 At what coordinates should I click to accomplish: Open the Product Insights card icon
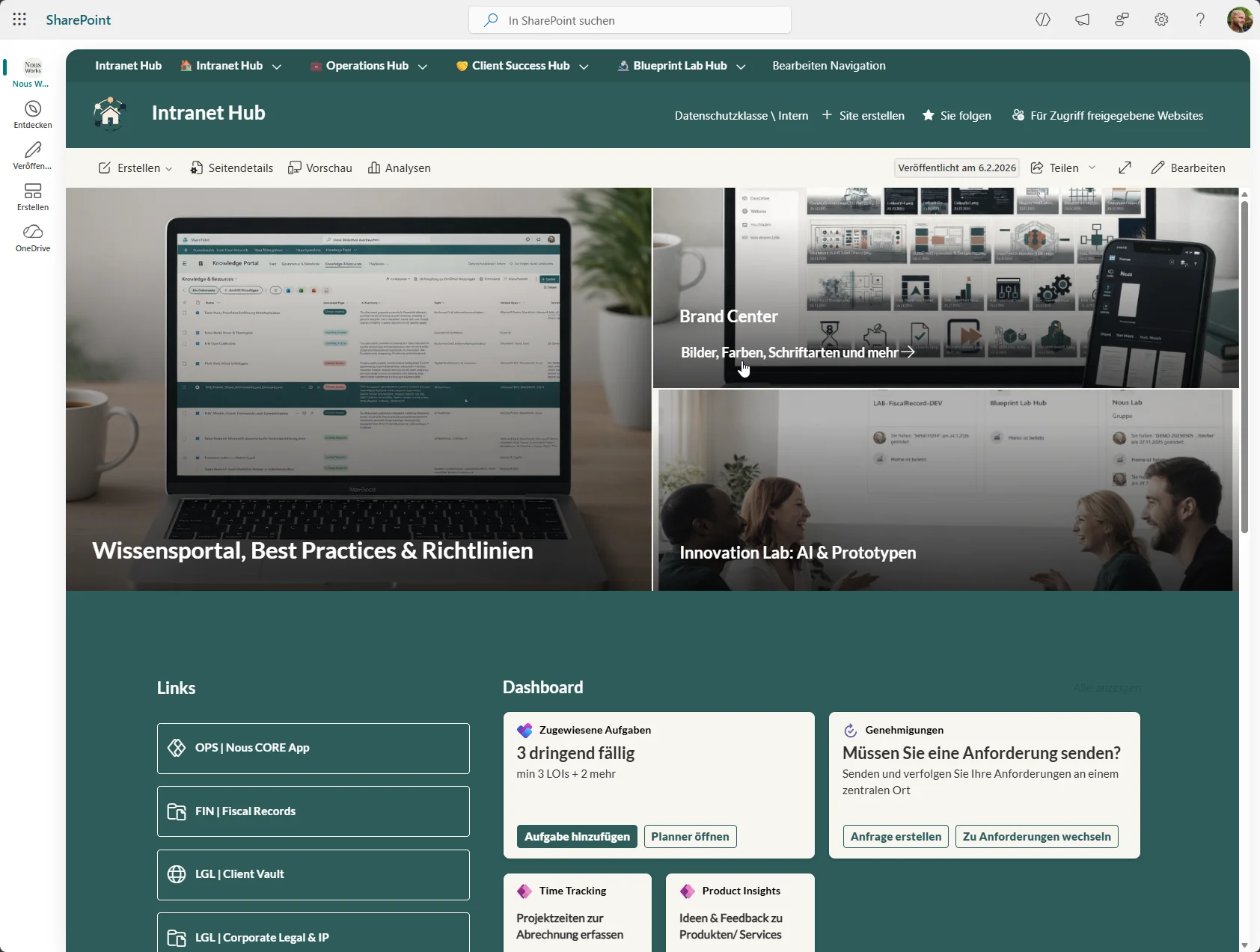688,891
